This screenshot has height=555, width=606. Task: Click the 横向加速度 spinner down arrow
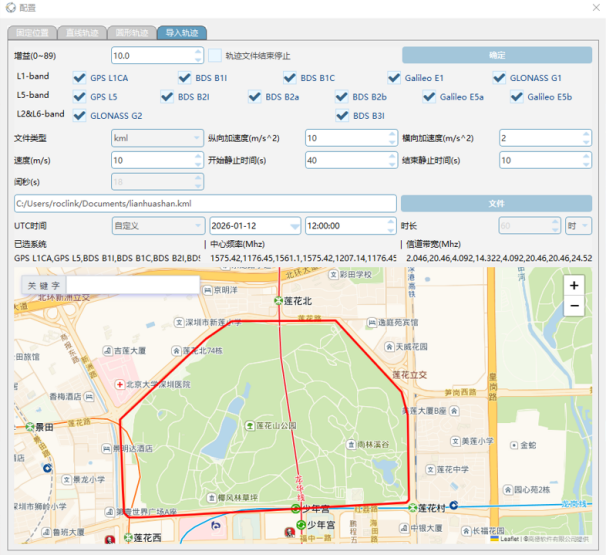point(586,142)
